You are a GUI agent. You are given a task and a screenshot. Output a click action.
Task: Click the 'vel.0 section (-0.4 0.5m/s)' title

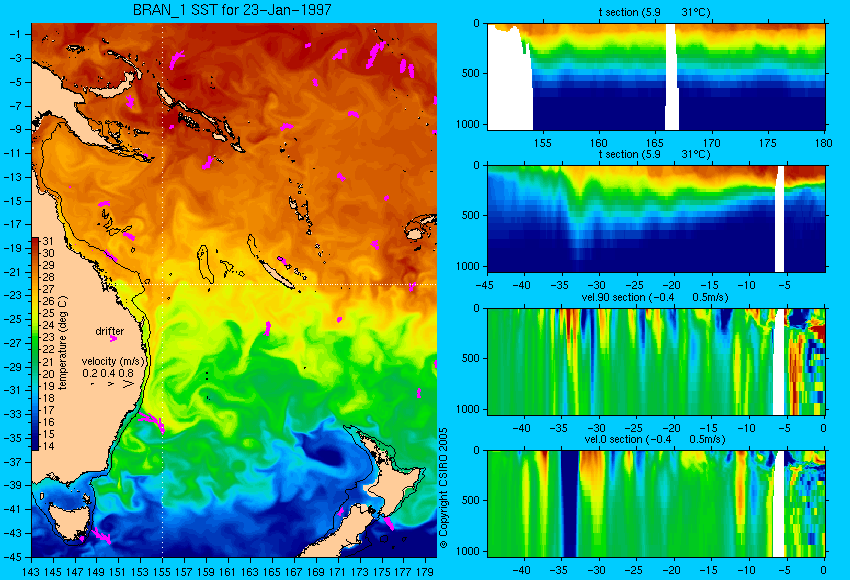(x=655, y=439)
